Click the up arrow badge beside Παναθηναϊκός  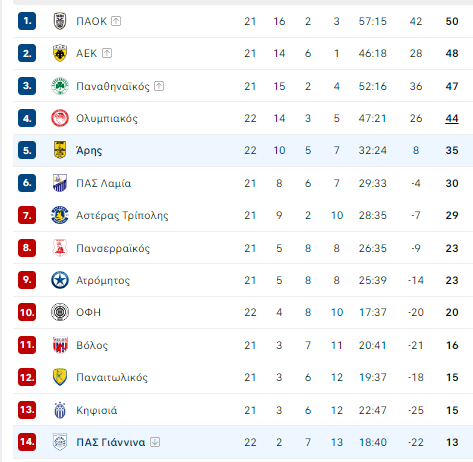159,86
